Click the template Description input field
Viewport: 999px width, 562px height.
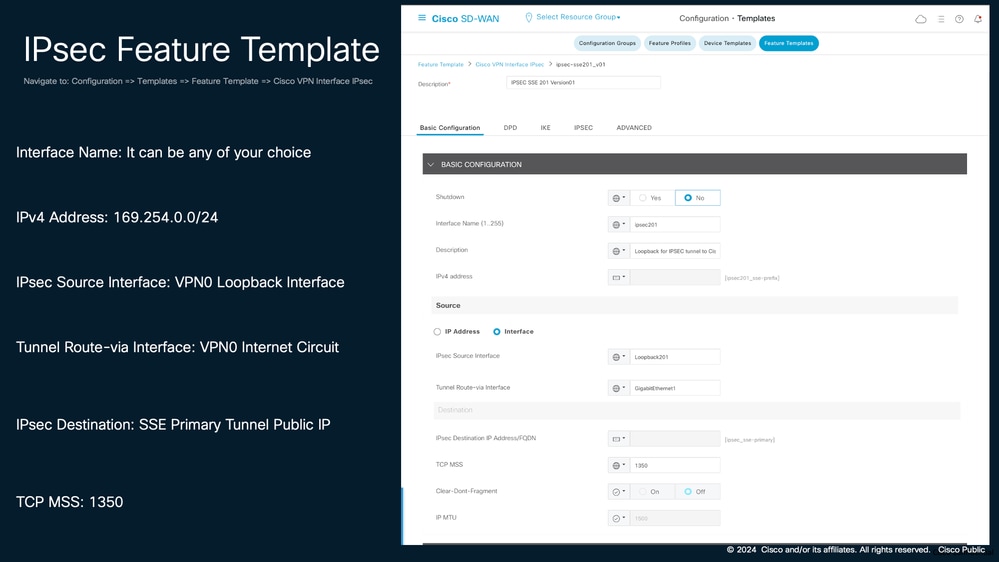click(583, 83)
